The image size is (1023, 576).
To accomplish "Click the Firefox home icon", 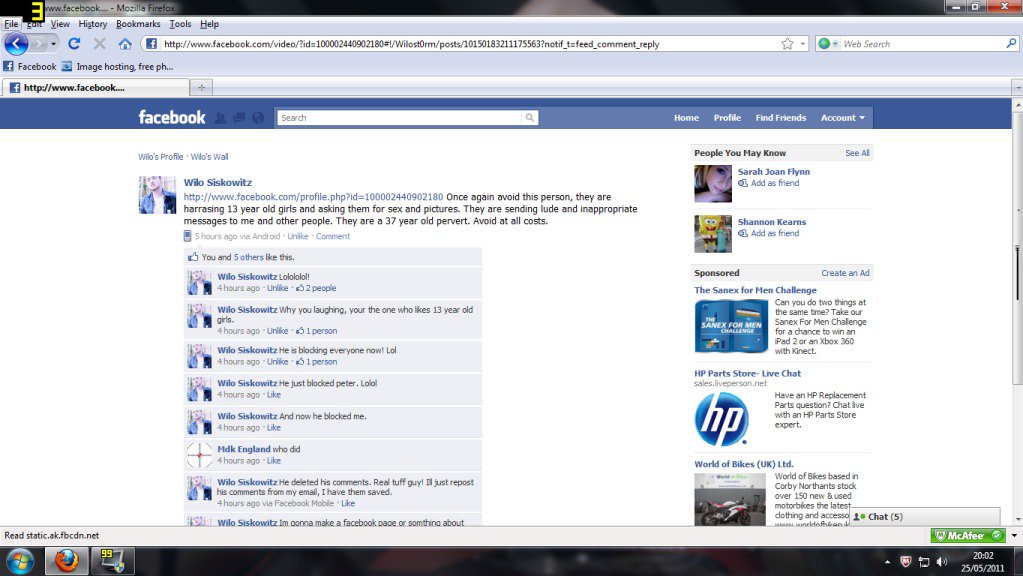I will (x=125, y=44).
